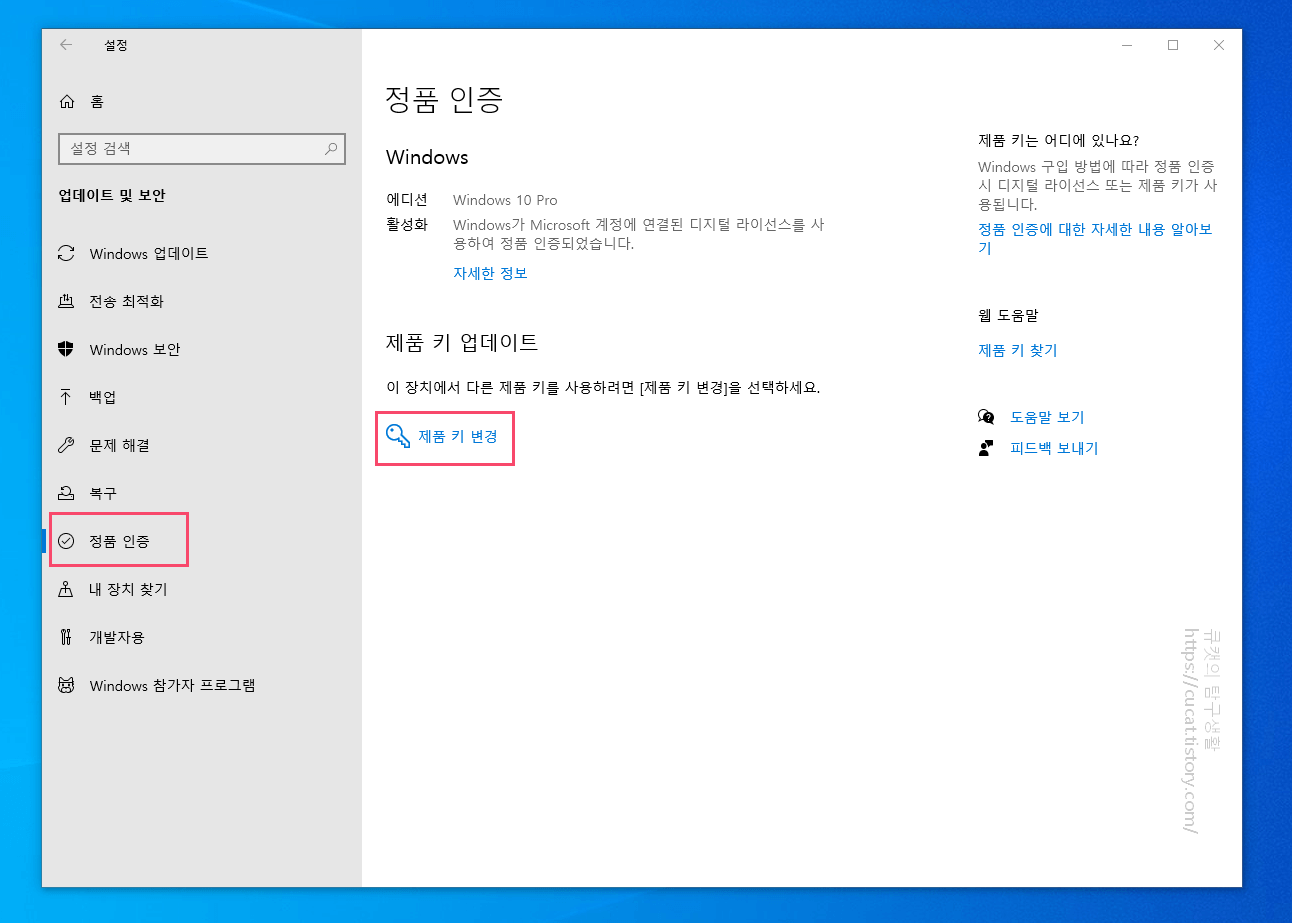Viewport: 1292px width, 923px height.
Task: Click the magnifier icon in the search box
Action: (331, 149)
